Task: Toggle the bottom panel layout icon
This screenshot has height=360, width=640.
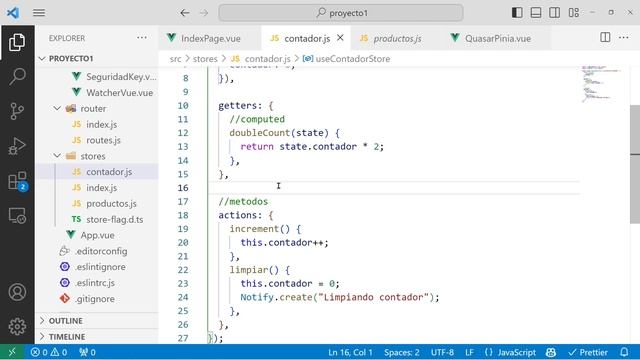Action: 536,13
